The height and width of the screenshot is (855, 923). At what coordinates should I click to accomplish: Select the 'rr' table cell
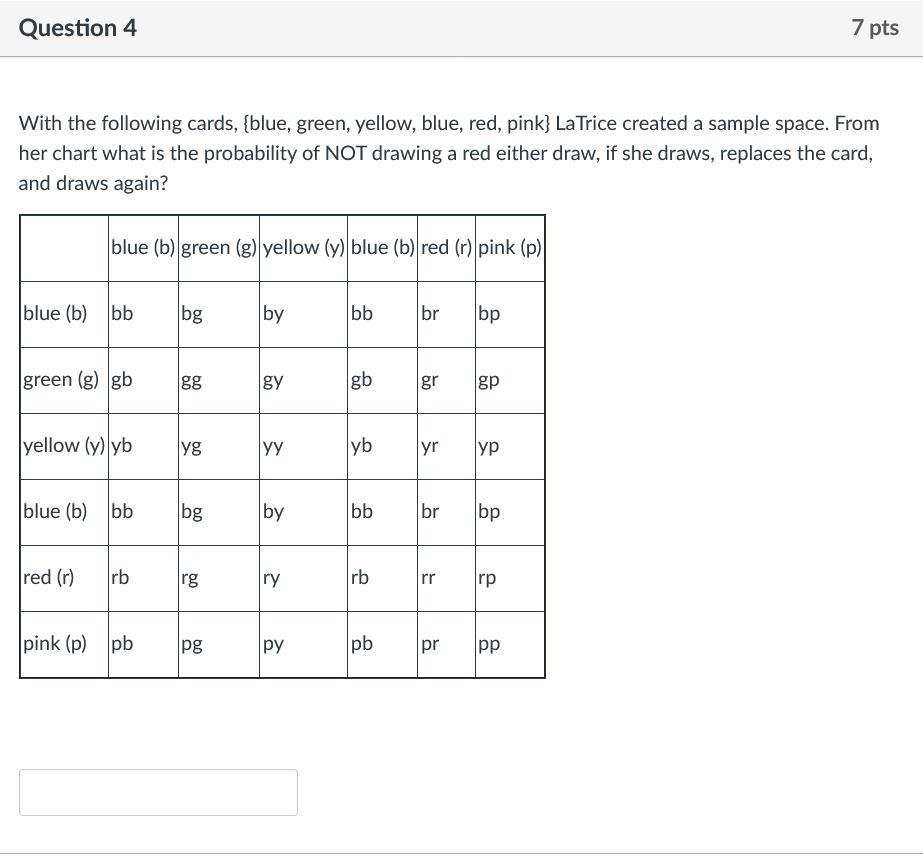[446, 578]
